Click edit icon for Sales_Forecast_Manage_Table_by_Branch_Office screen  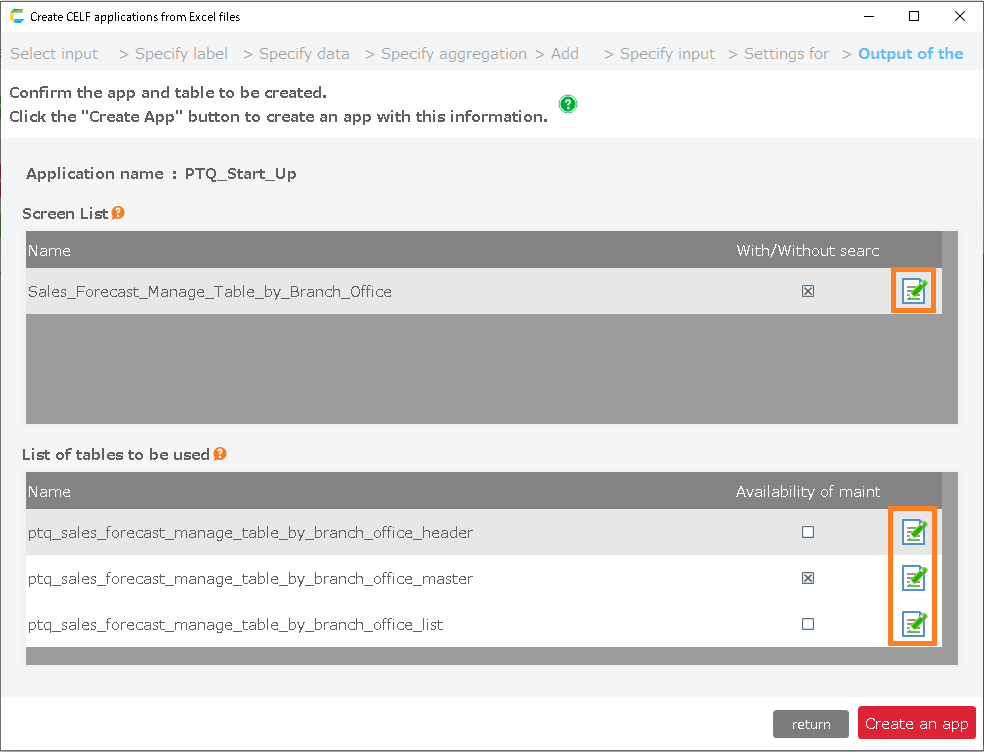(914, 291)
